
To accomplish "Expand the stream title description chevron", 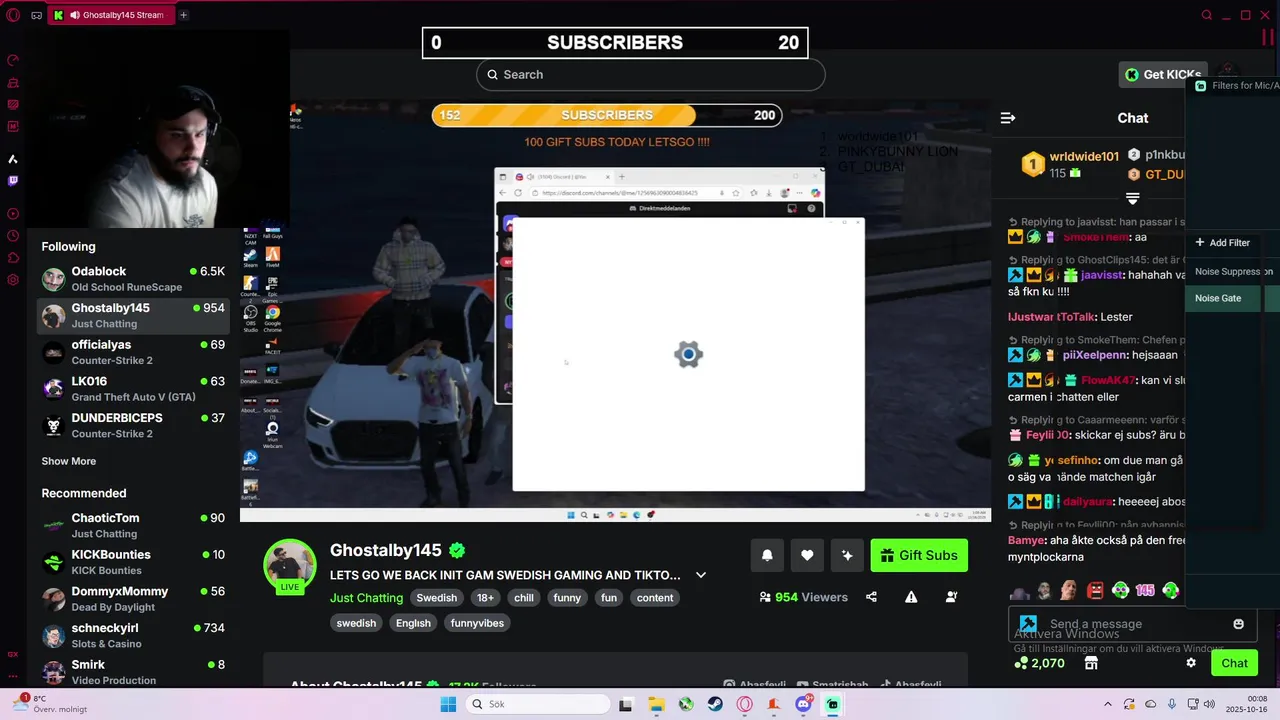I will point(701,575).
